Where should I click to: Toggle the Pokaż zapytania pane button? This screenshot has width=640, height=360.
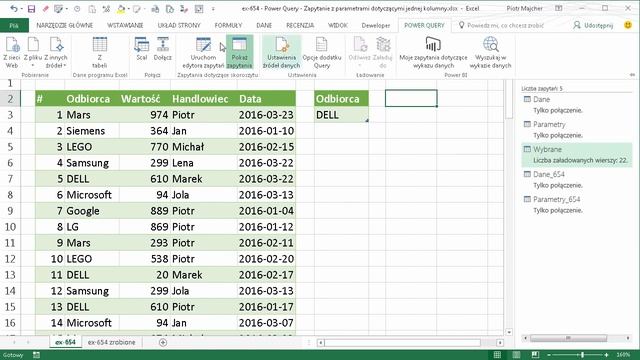click(x=239, y=52)
